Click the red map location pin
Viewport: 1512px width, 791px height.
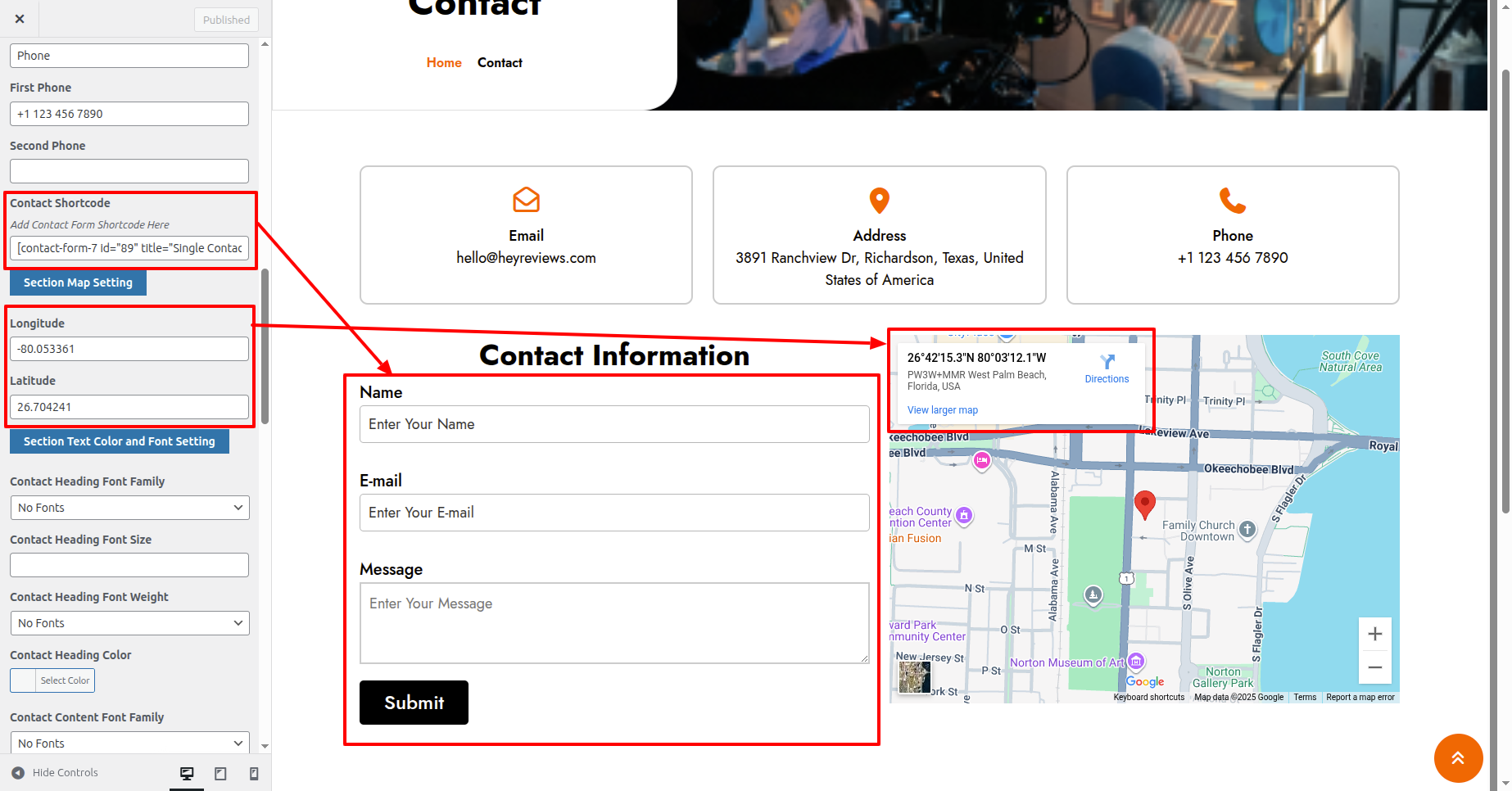pyautogui.click(x=1144, y=504)
